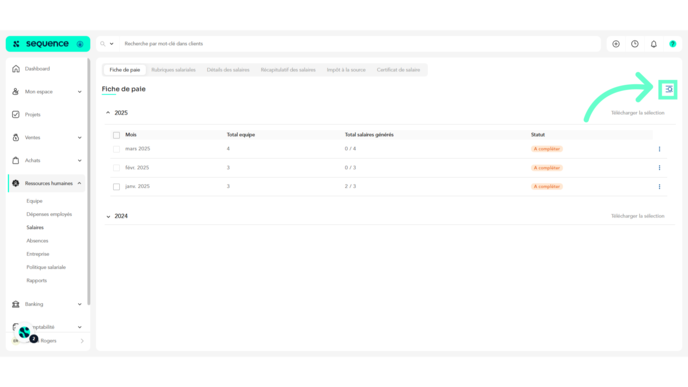Image resolution: width=688 pixels, height=387 pixels.
Task: Check the janv. 2025 row checkbox
Action: (116, 187)
